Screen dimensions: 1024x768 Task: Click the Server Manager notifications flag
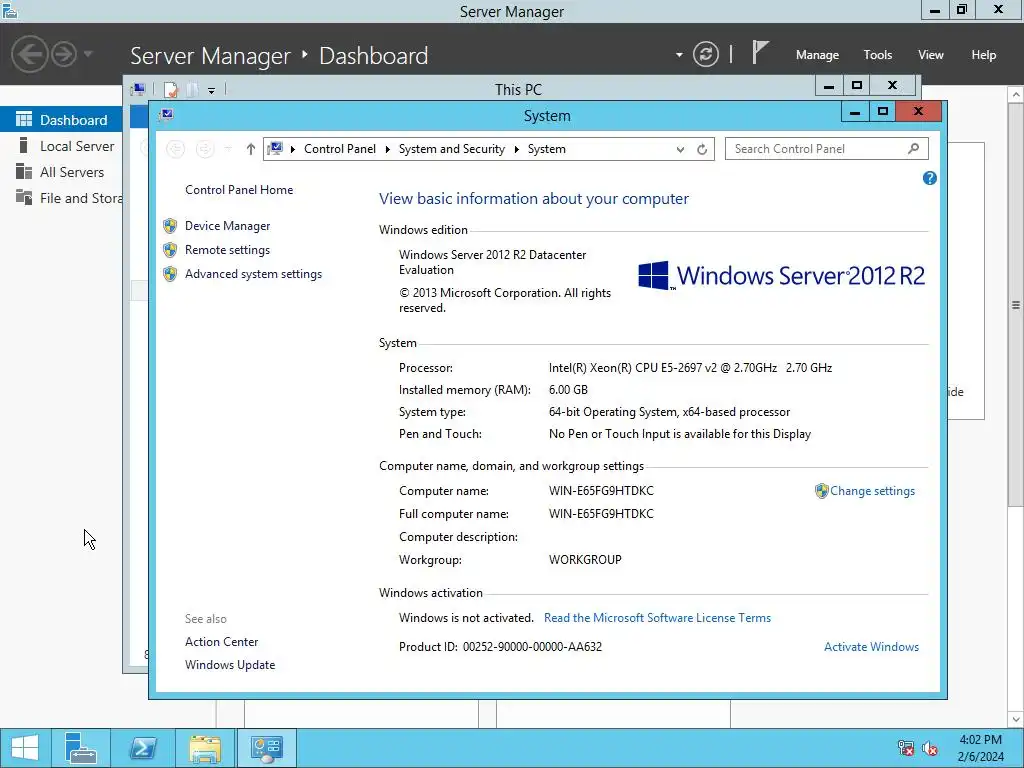[x=759, y=53]
